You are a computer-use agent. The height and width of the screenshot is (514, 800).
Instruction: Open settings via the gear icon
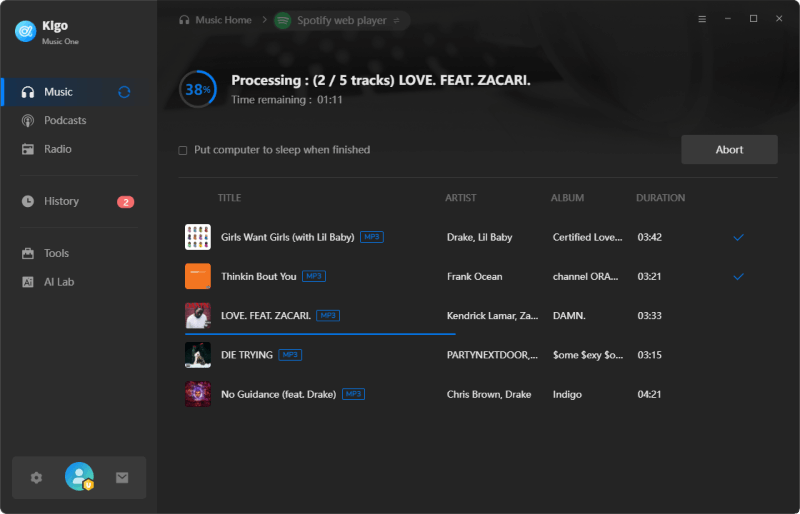point(36,478)
